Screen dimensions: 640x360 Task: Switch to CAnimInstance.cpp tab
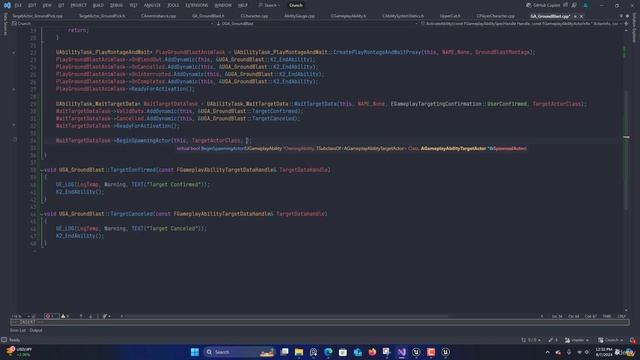point(158,16)
